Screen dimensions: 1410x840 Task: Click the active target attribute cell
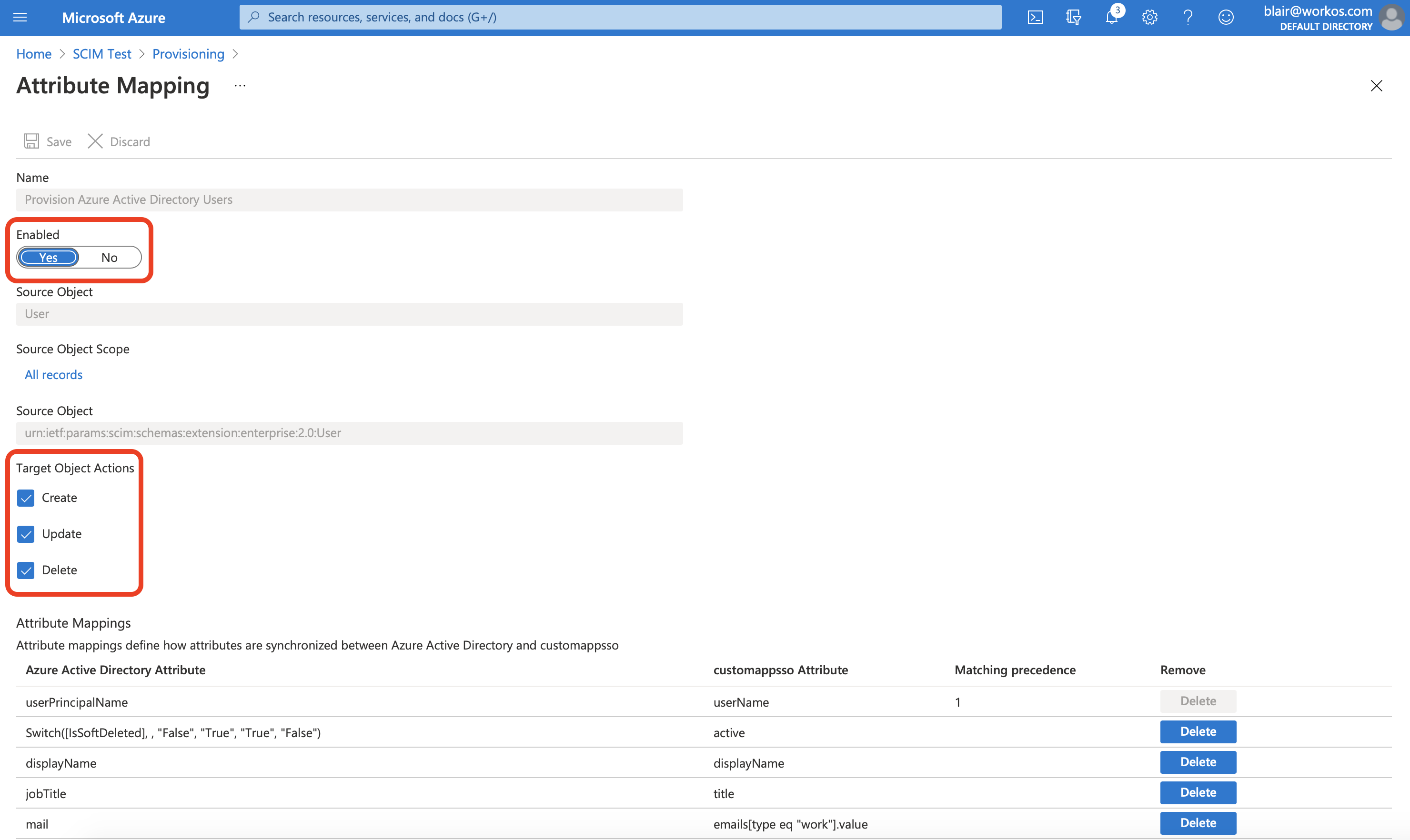(x=729, y=732)
